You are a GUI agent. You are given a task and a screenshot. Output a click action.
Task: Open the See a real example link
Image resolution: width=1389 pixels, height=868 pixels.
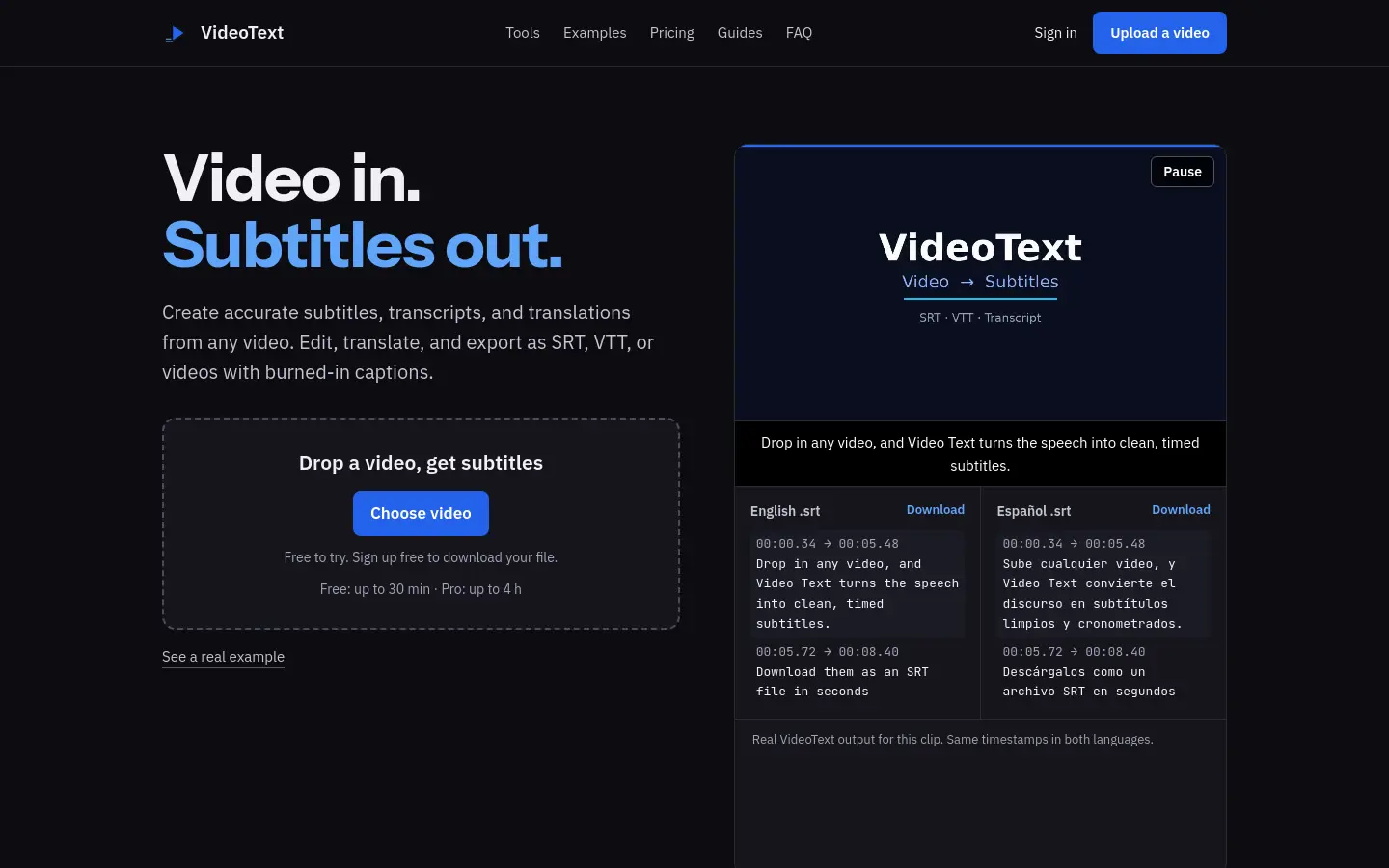click(223, 657)
